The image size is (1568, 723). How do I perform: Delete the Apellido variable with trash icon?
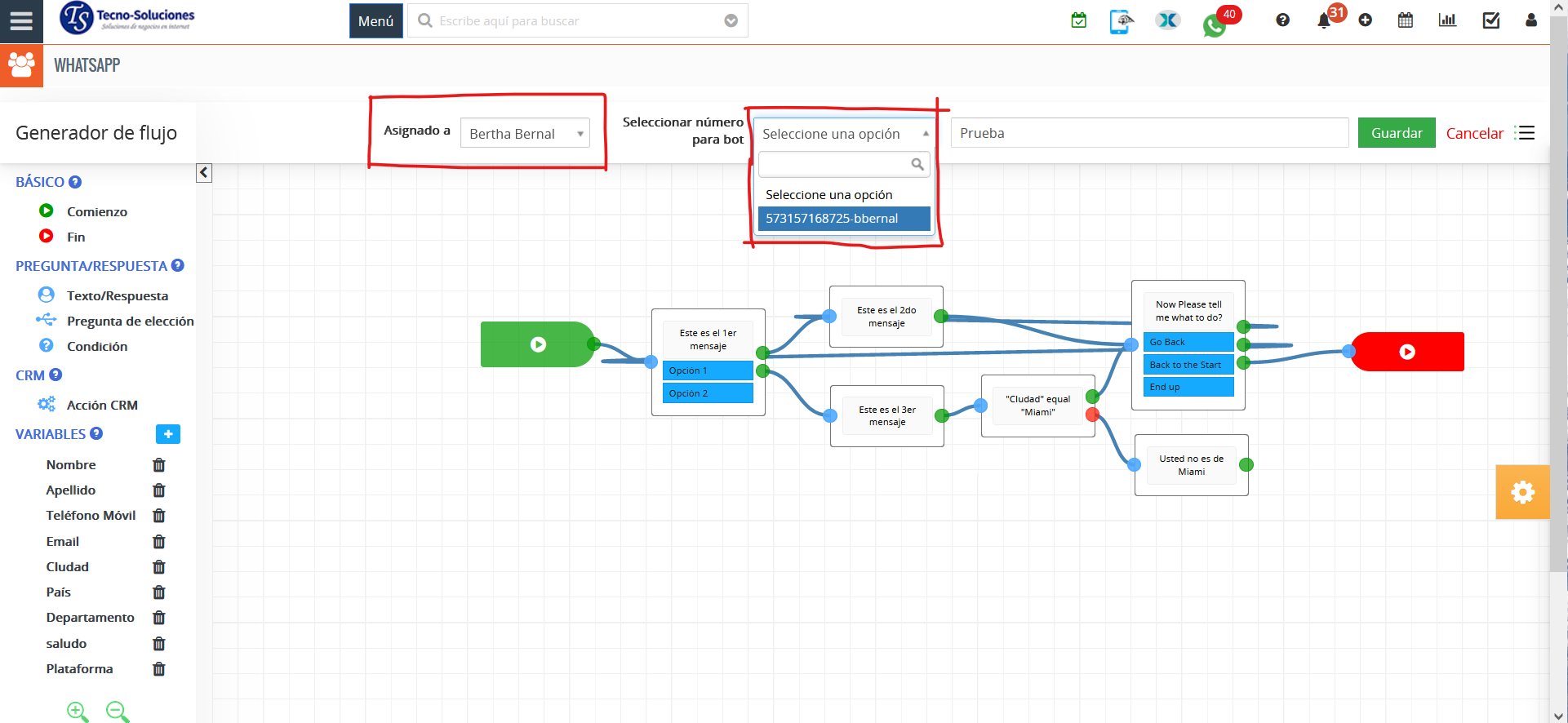tap(159, 490)
